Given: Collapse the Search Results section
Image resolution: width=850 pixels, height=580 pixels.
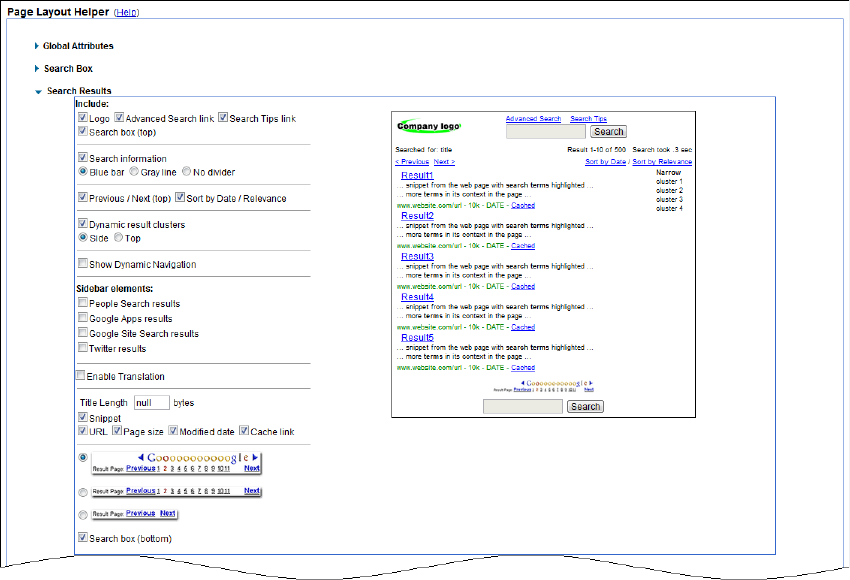Looking at the screenshot, I should point(38,92).
